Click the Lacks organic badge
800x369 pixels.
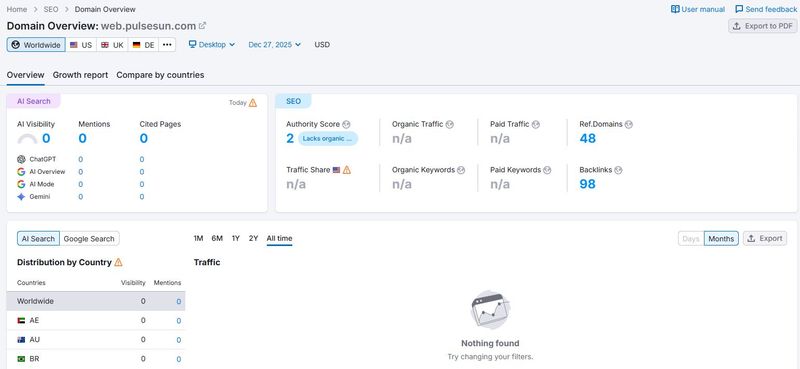328,139
